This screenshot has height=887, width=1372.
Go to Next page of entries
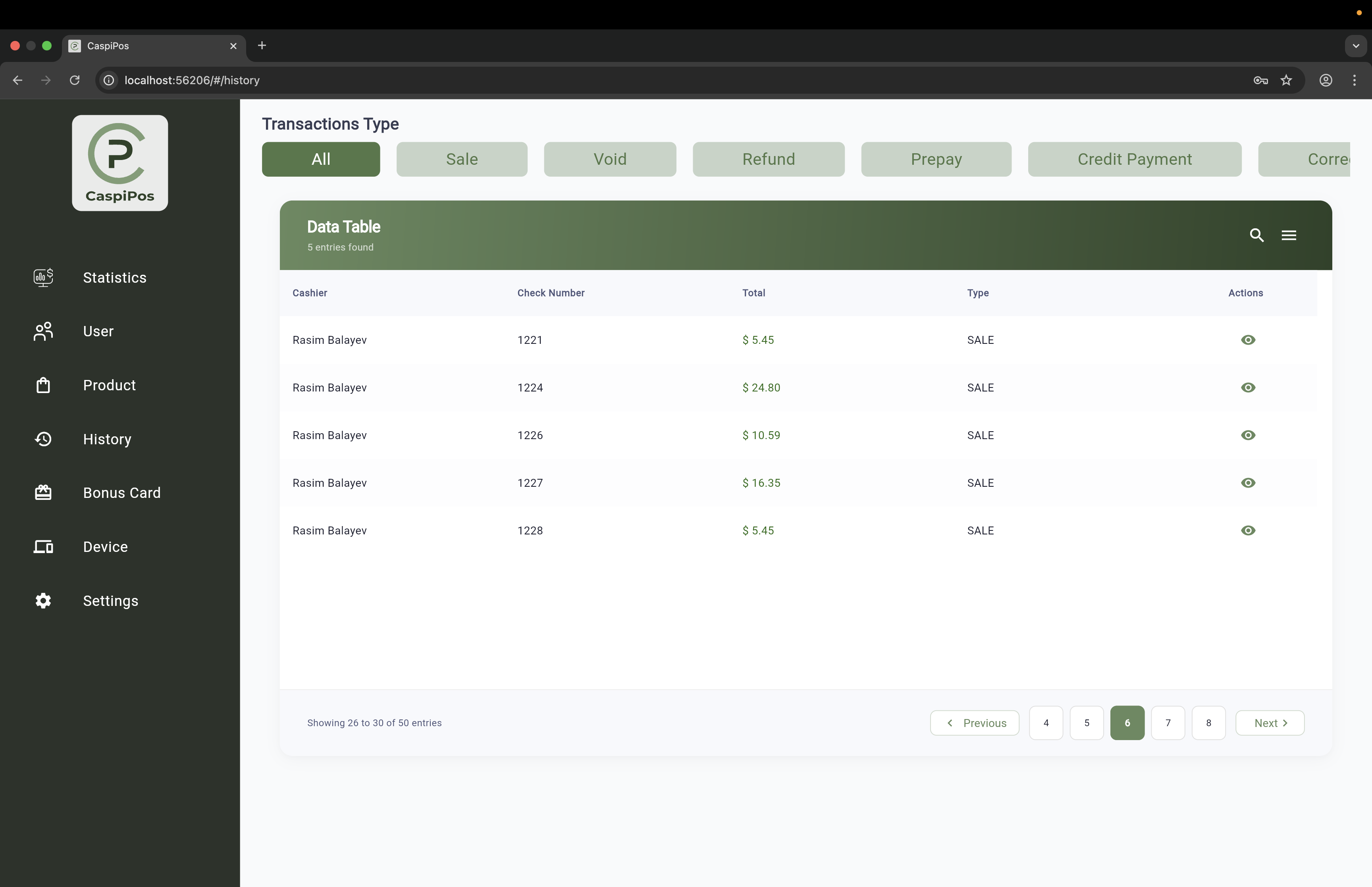(1270, 723)
